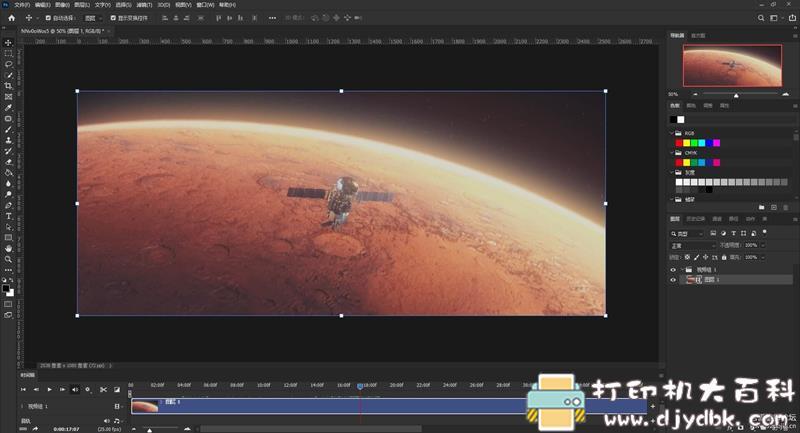Go to first frame of timeline
Screen dimensions: 800x433
(23, 390)
